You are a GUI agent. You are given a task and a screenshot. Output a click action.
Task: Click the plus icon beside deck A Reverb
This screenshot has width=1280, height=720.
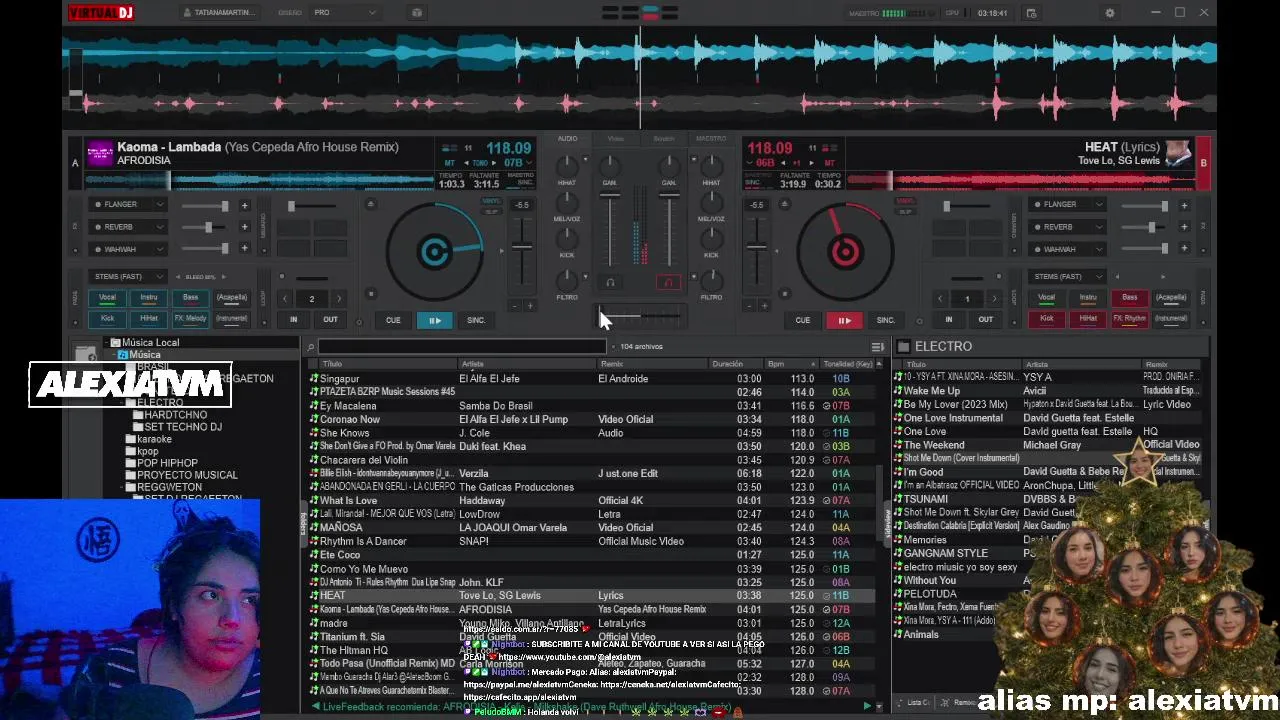(243, 227)
